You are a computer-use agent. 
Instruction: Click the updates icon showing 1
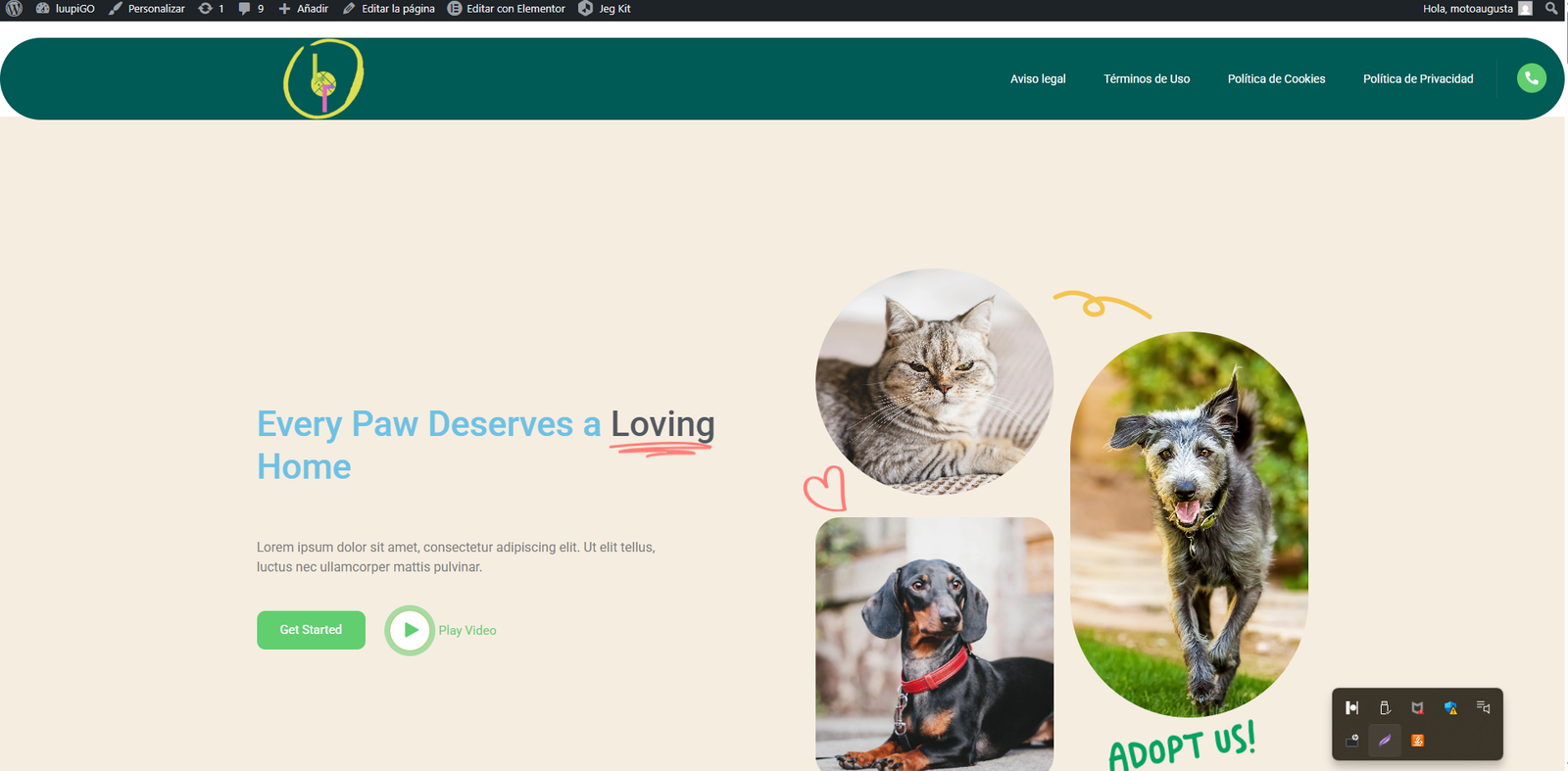click(x=211, y=8)
